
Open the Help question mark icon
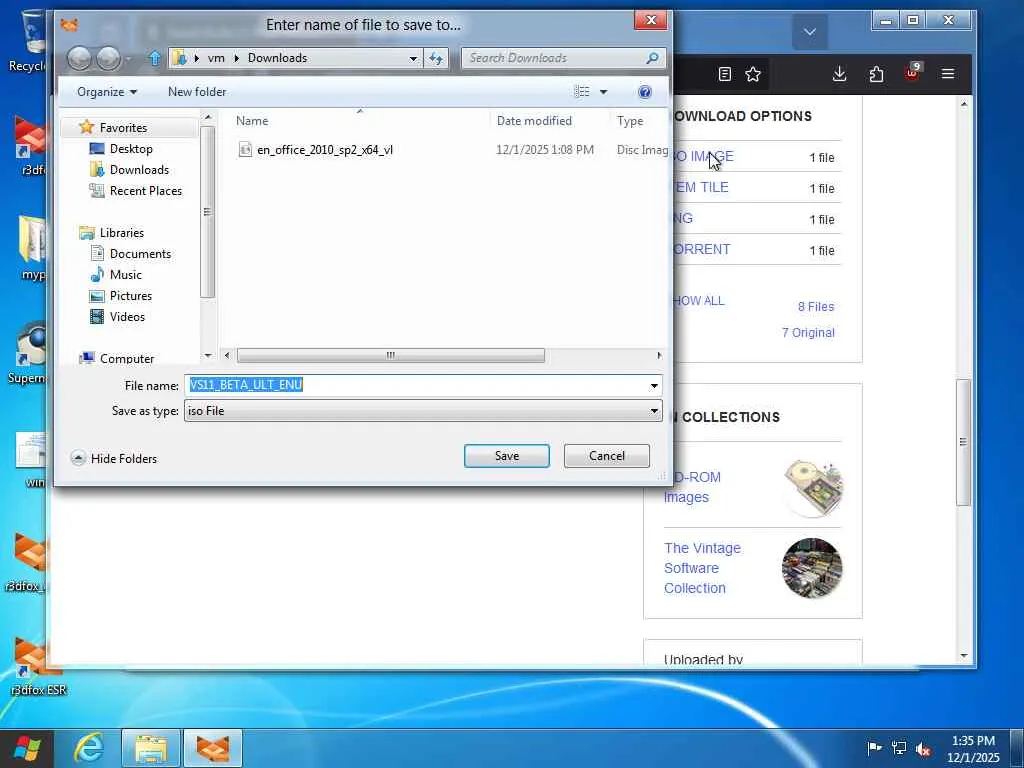click(645, 92)
